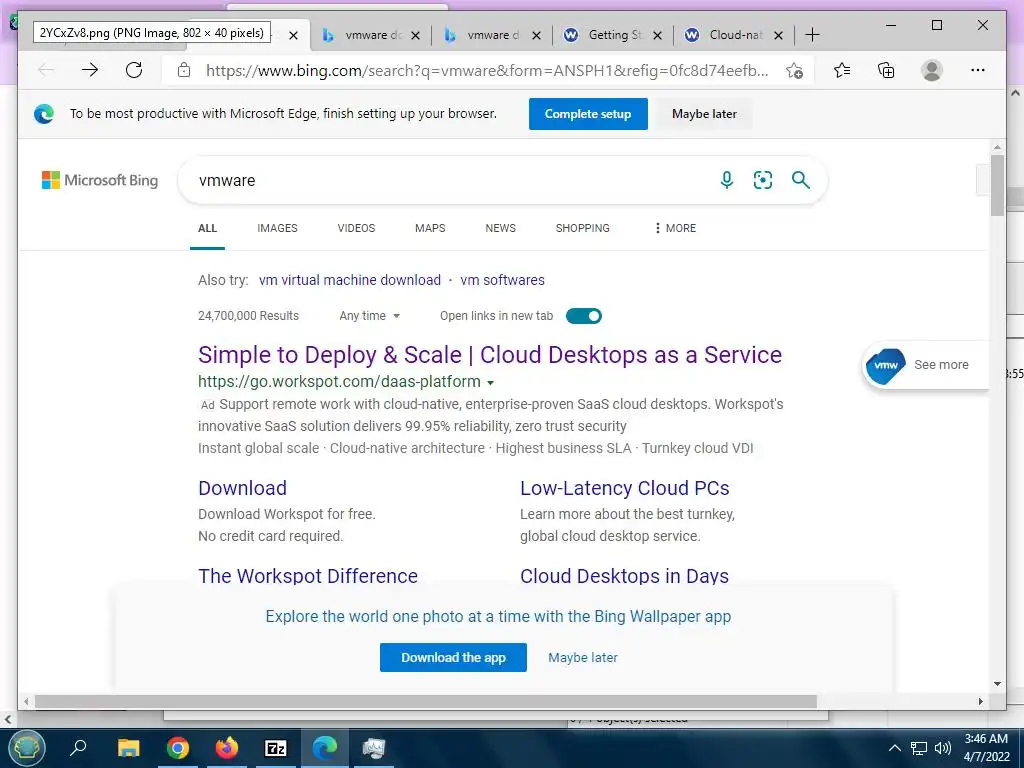Click the Edge icon in taskbar

click(325, 748)
